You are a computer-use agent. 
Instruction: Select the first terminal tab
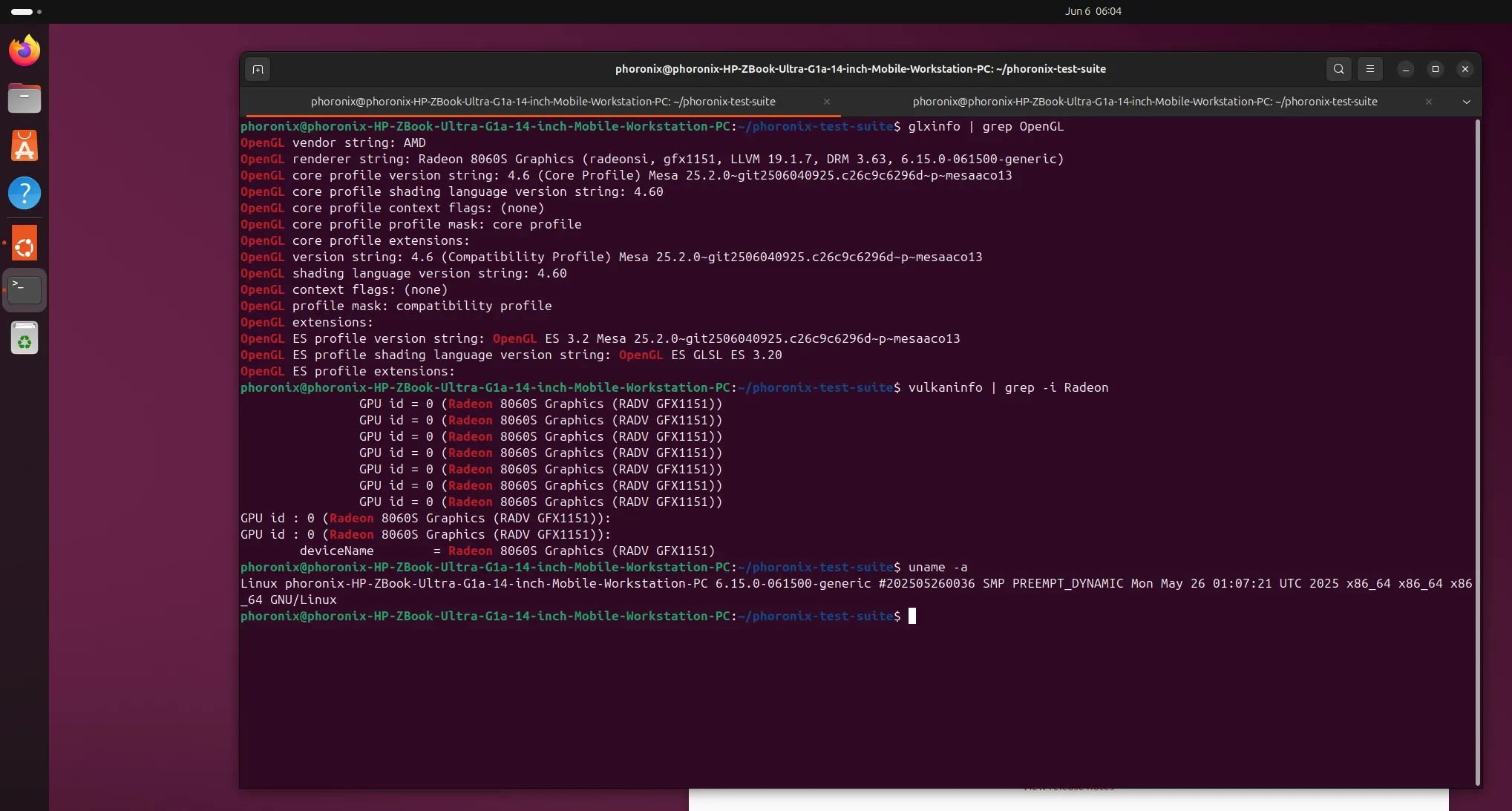click(542, 102)
